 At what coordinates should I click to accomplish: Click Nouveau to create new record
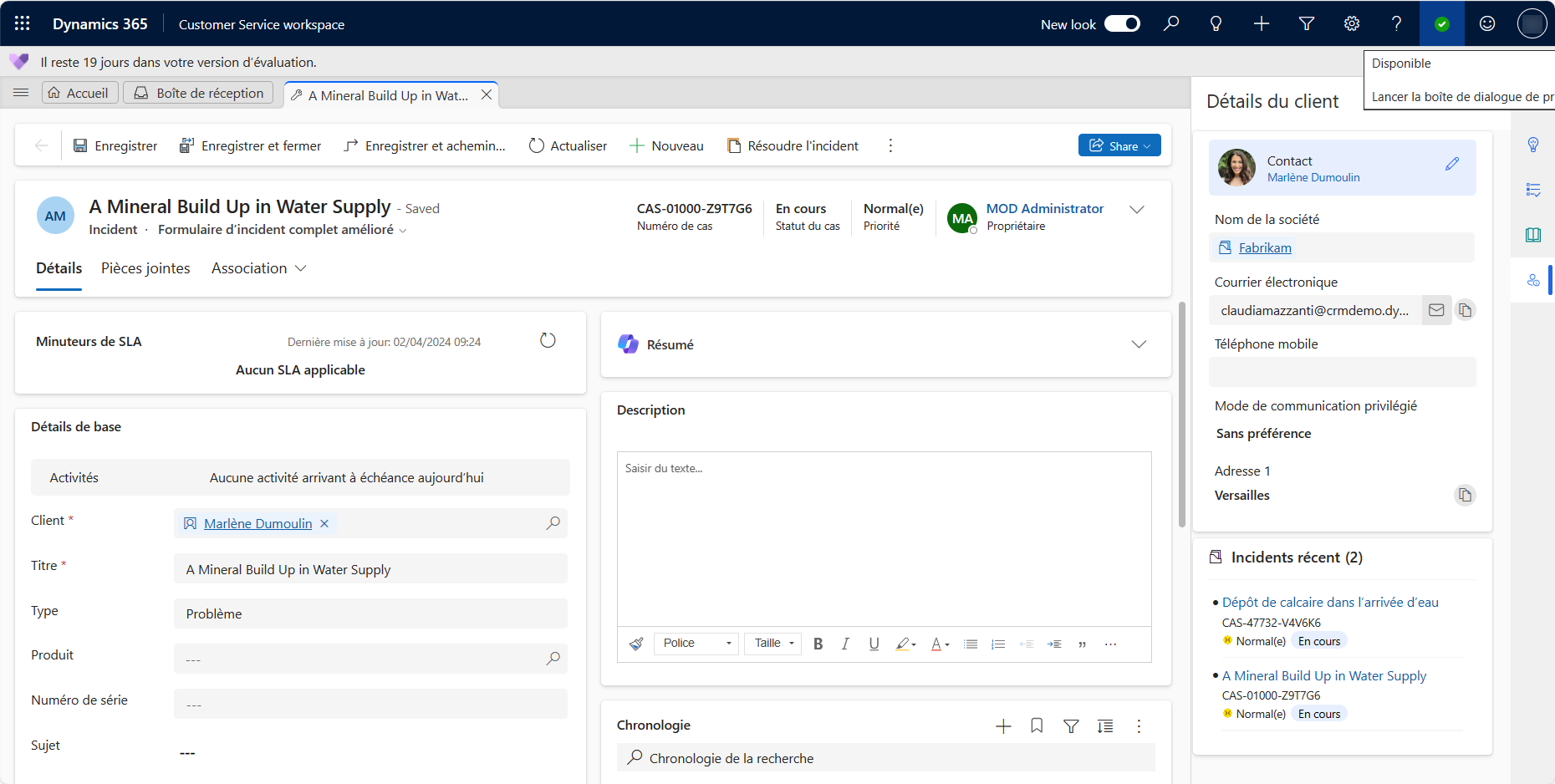[x=666, y=145]
